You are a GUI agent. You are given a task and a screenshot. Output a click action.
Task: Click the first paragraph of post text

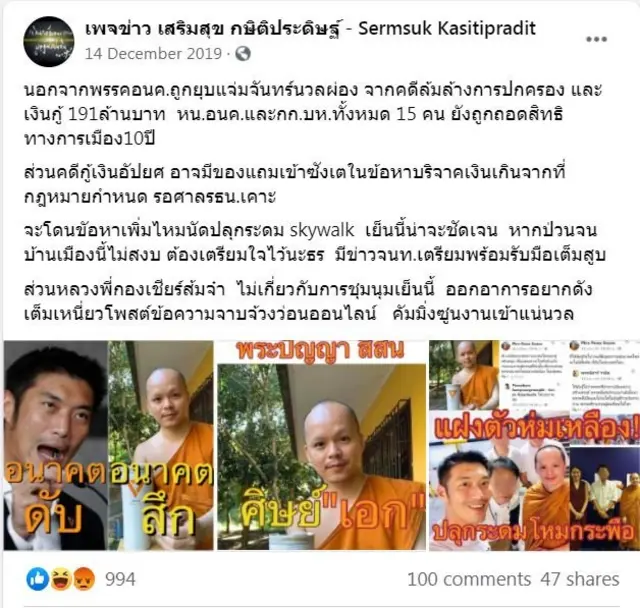pos(313,114)
